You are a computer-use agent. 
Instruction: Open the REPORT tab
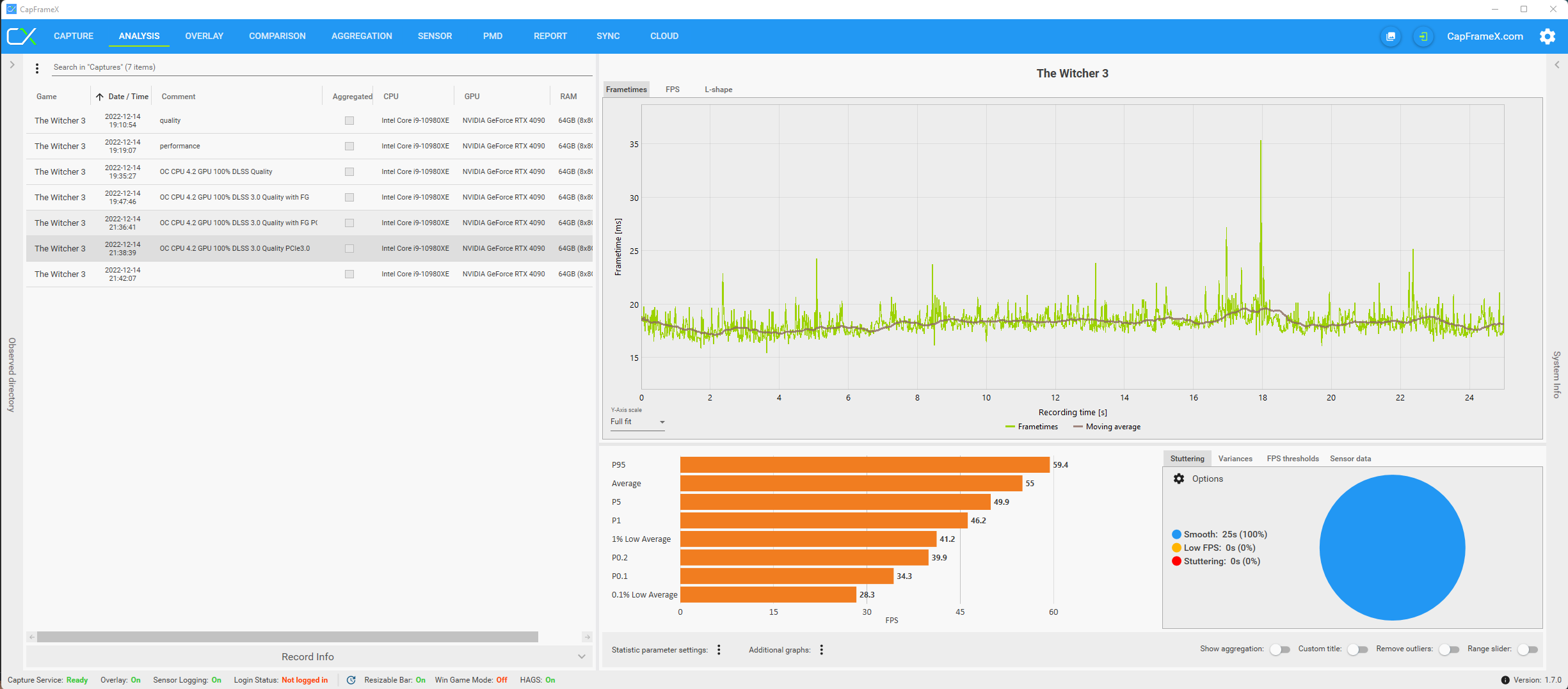tap(550, 36)
